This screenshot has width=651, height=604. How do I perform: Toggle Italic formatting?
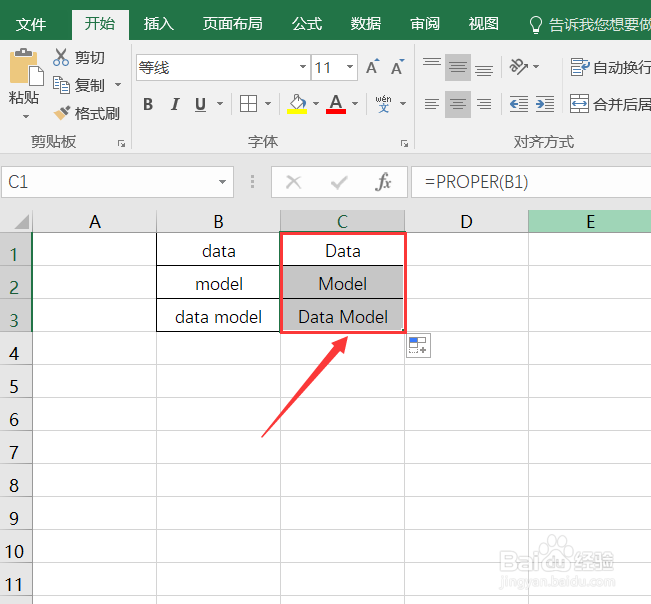tap(175, 104)
